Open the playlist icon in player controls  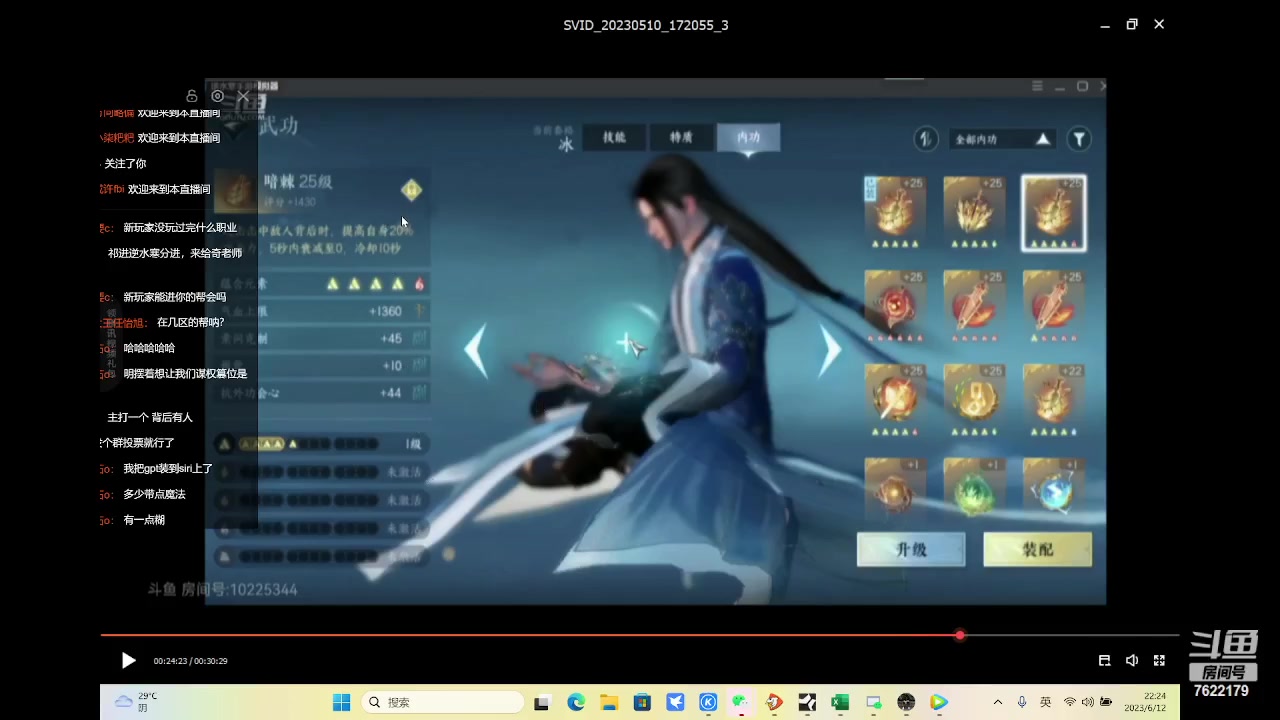pos(1104,660)
